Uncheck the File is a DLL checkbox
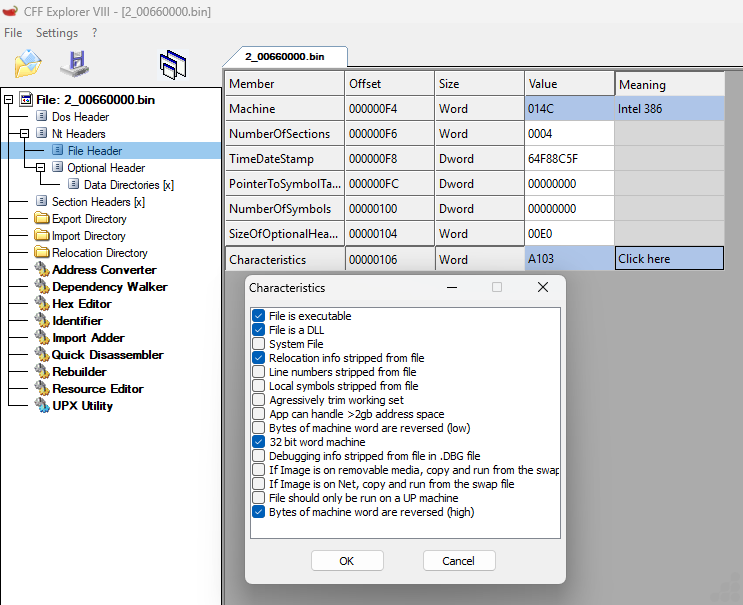 pos(259,330)
